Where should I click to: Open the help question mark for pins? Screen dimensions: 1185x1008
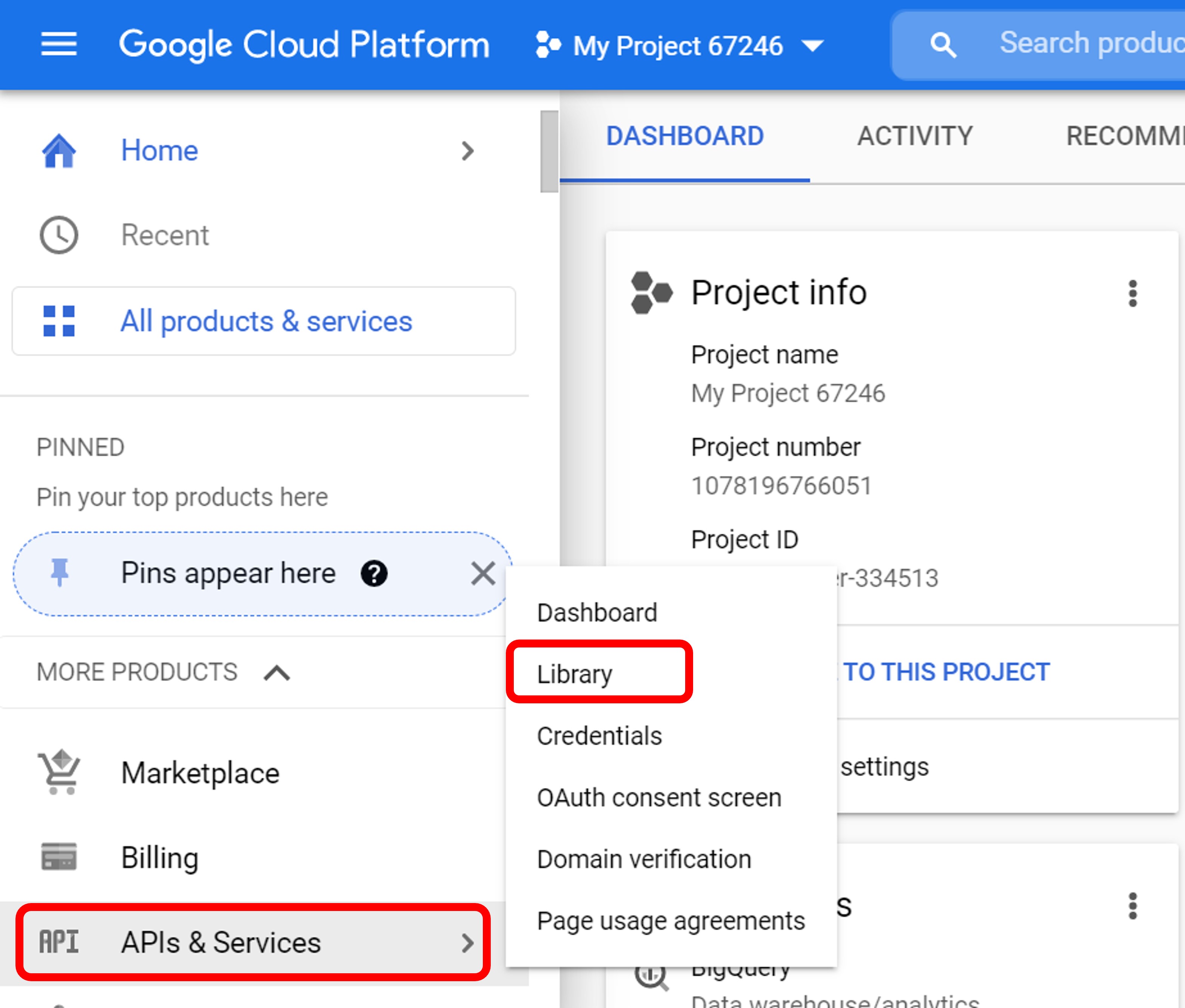point(374,574)
